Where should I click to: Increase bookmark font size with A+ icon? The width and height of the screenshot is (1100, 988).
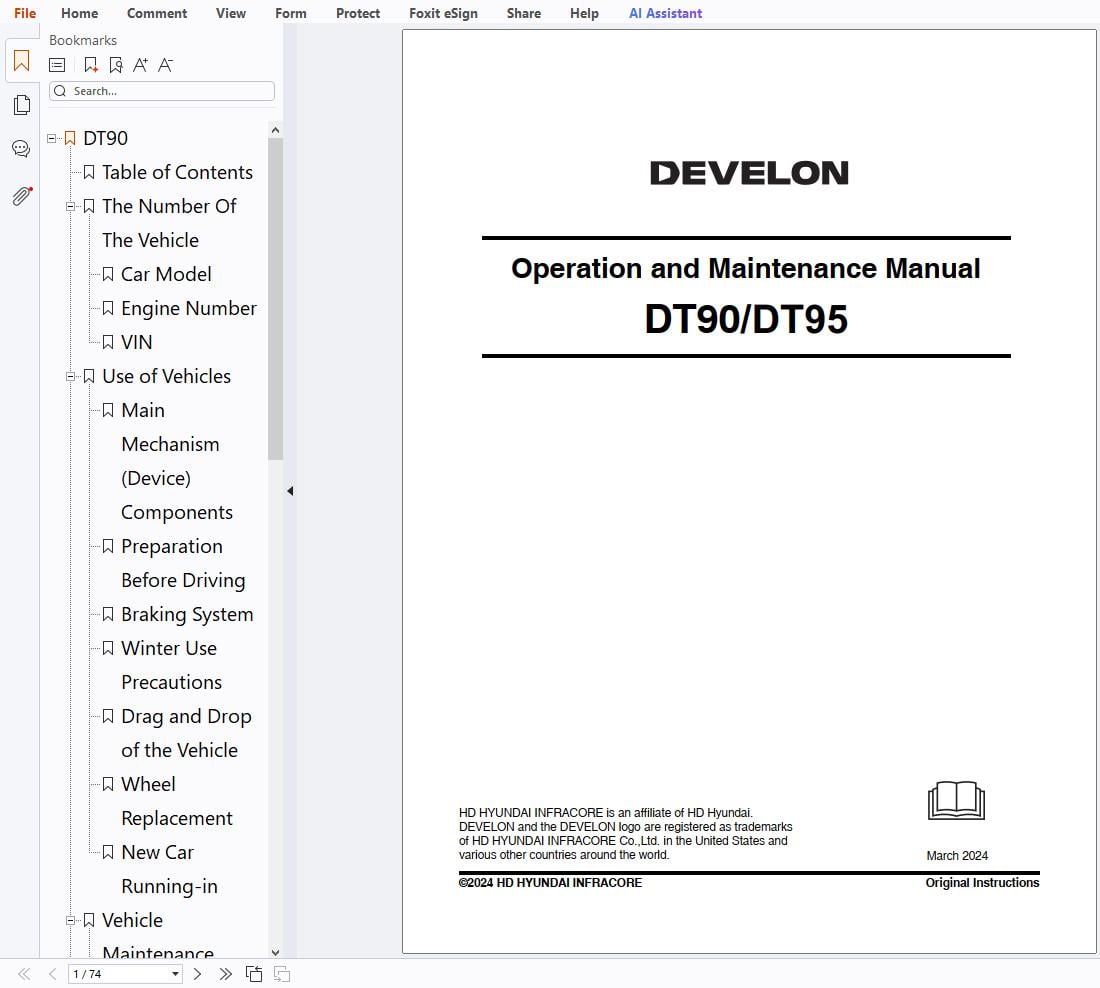(x=140, y=65)
